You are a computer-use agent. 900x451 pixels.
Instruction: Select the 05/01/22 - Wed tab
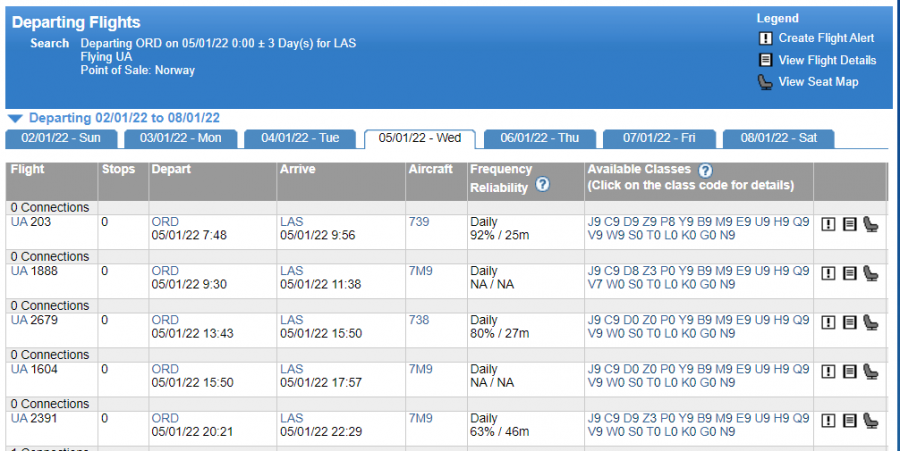point(420,138)
